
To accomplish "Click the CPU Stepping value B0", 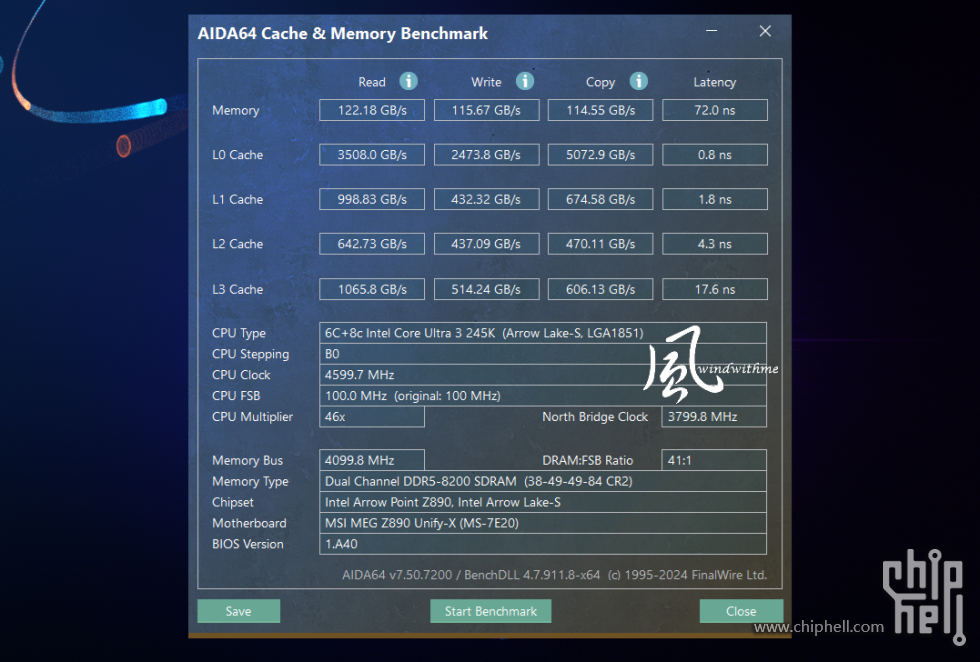I will tap(542, 354).
